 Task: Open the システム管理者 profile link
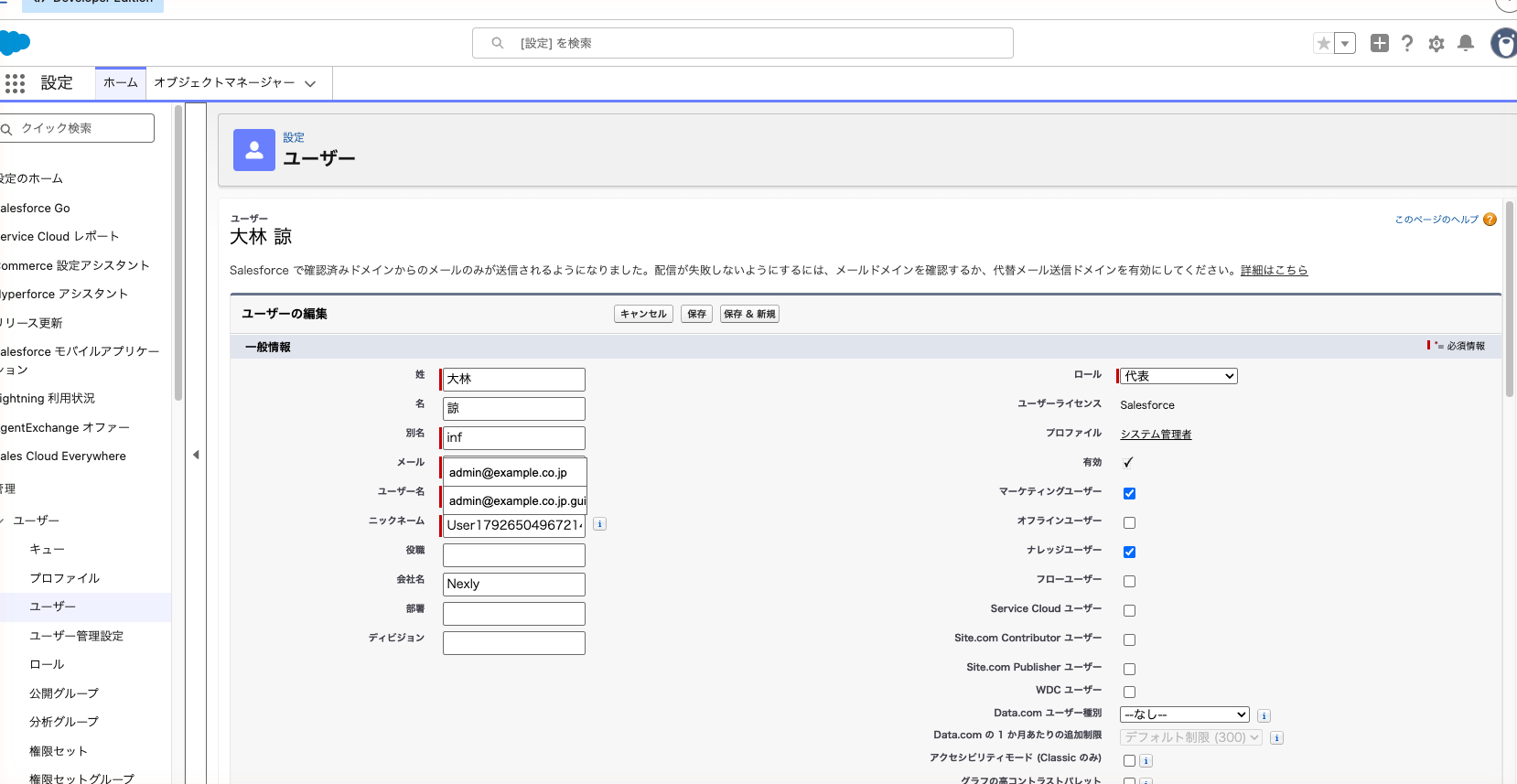[x=1156, y=435]
